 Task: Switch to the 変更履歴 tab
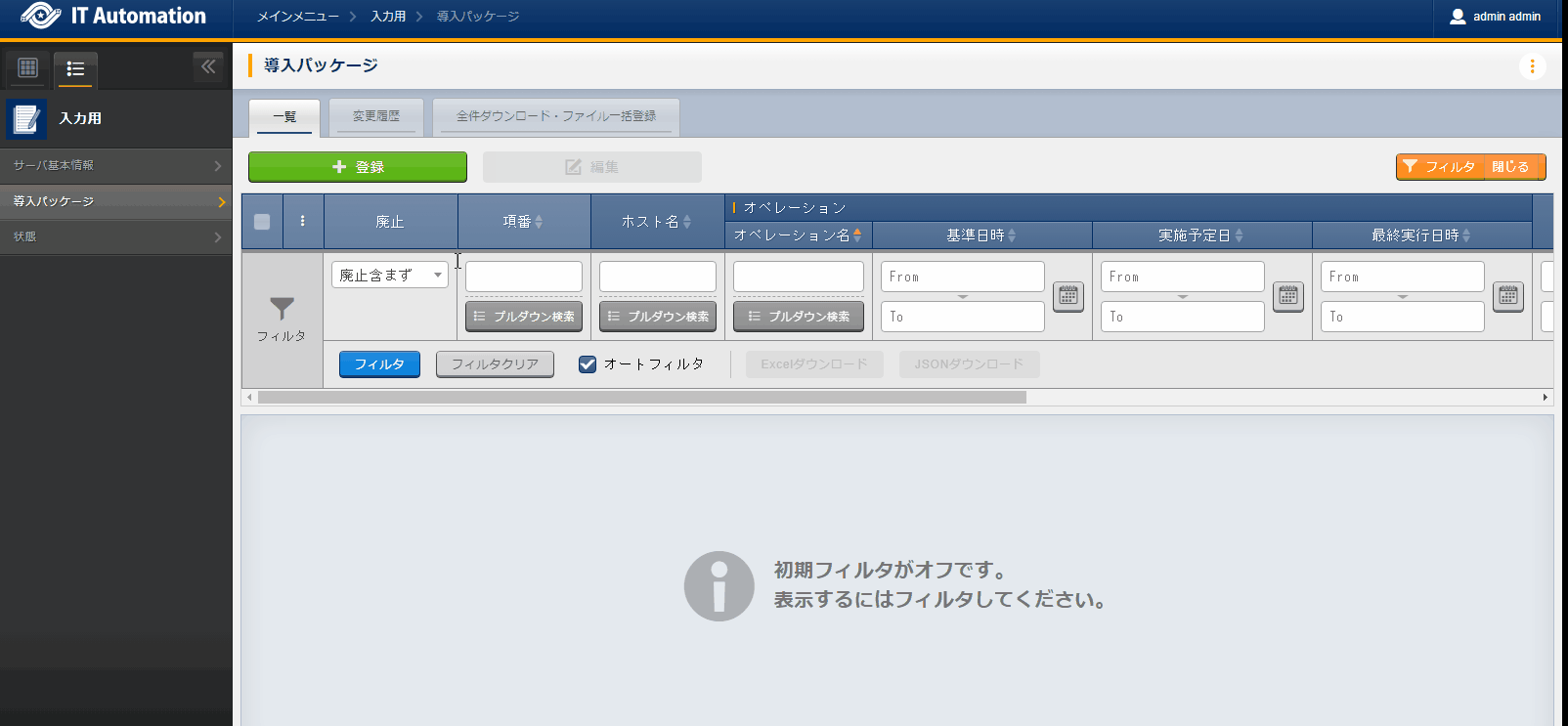376,116
